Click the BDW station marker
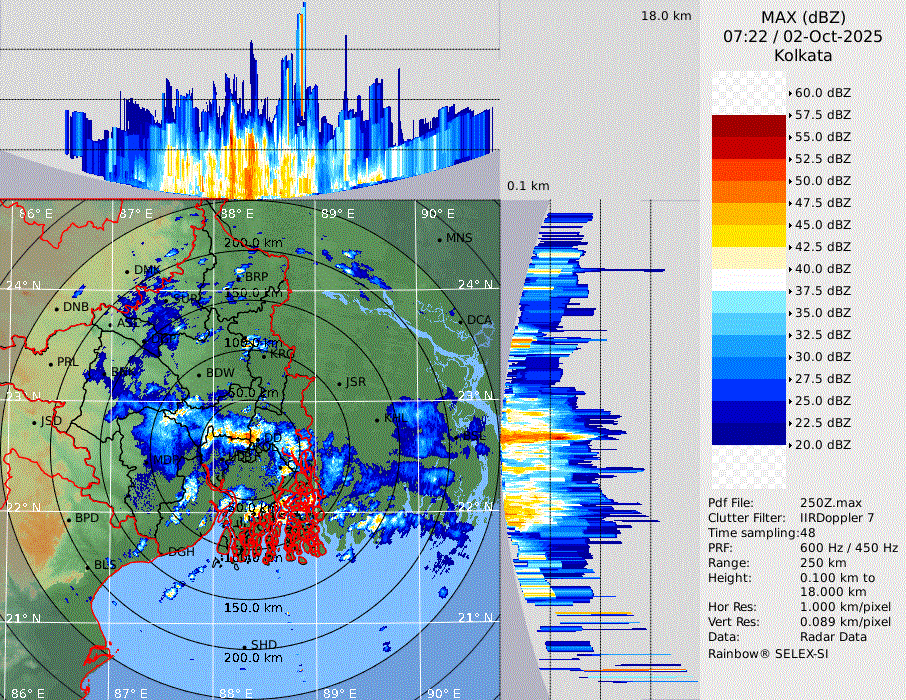 coord(199,374)
